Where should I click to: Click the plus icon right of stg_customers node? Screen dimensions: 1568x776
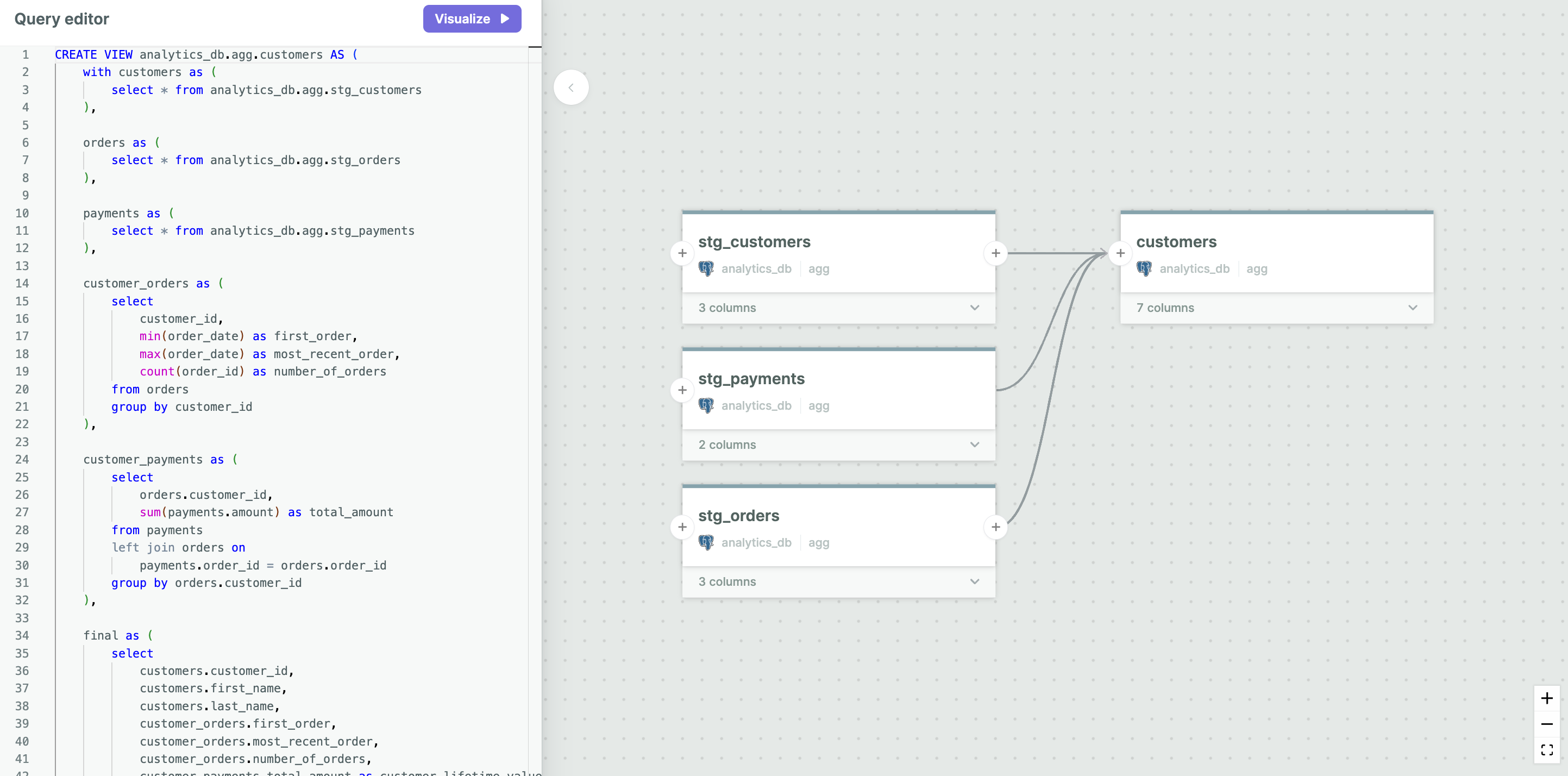point(996,253)
